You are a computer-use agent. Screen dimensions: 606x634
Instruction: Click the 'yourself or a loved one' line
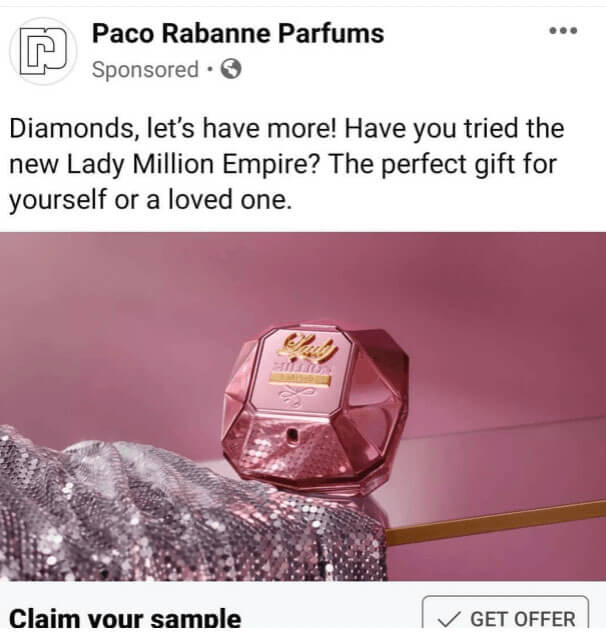click(x=150, y=200)
